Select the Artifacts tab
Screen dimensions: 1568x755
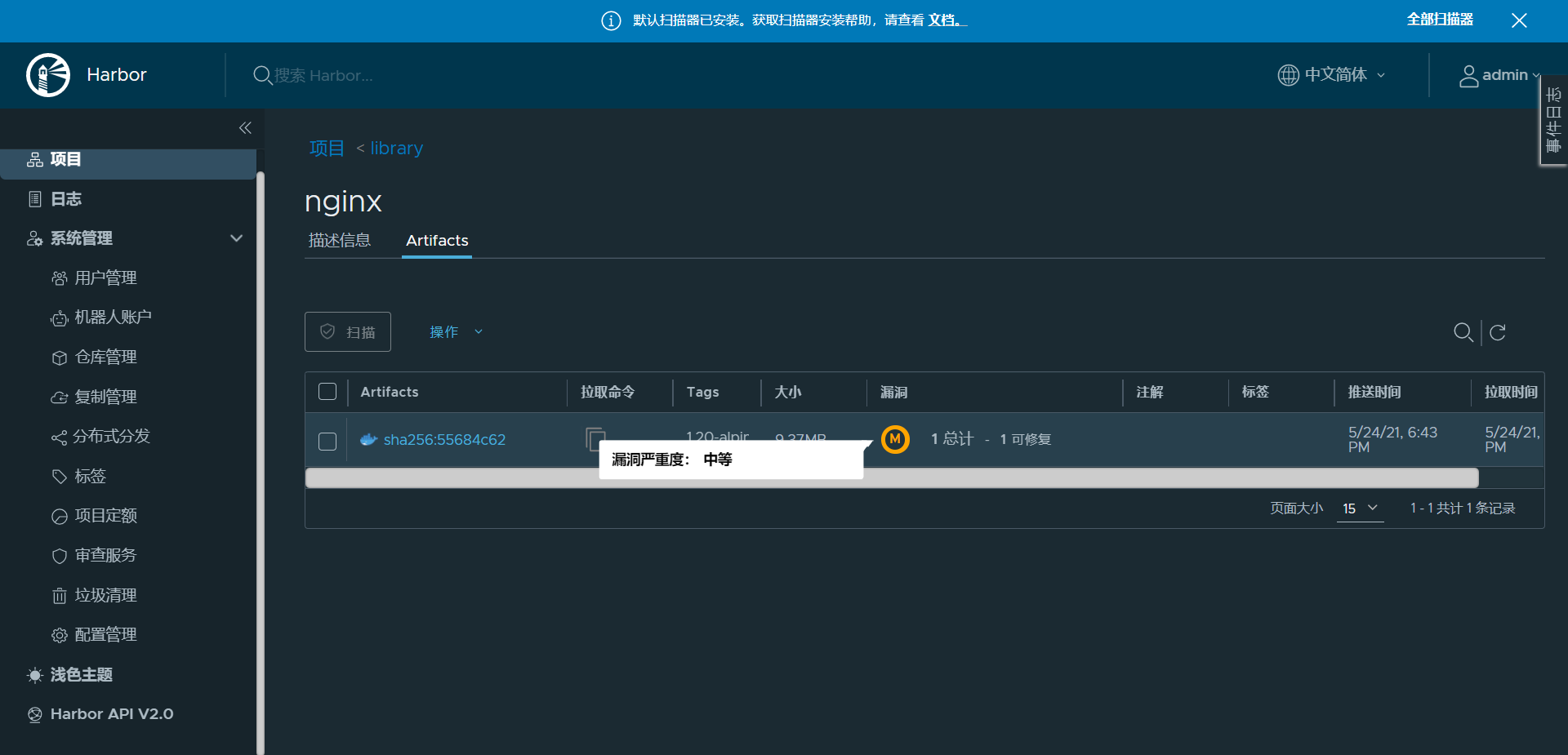point(437,241)
